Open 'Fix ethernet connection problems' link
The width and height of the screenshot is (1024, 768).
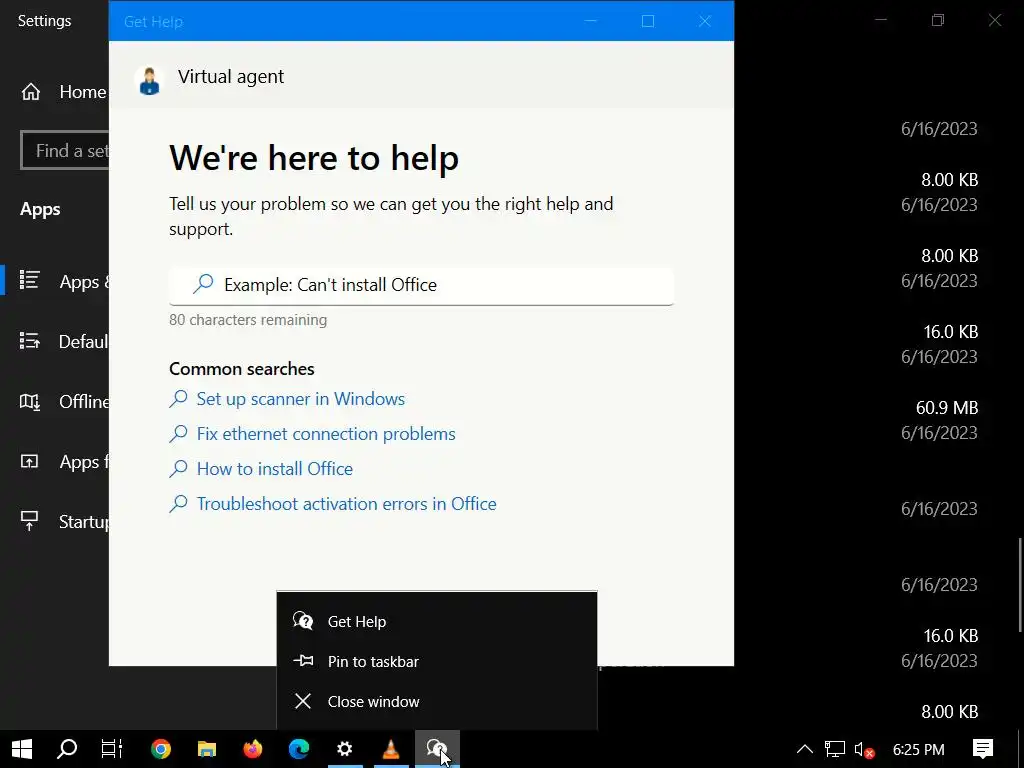pyautogui.click(x=326, y=434)
